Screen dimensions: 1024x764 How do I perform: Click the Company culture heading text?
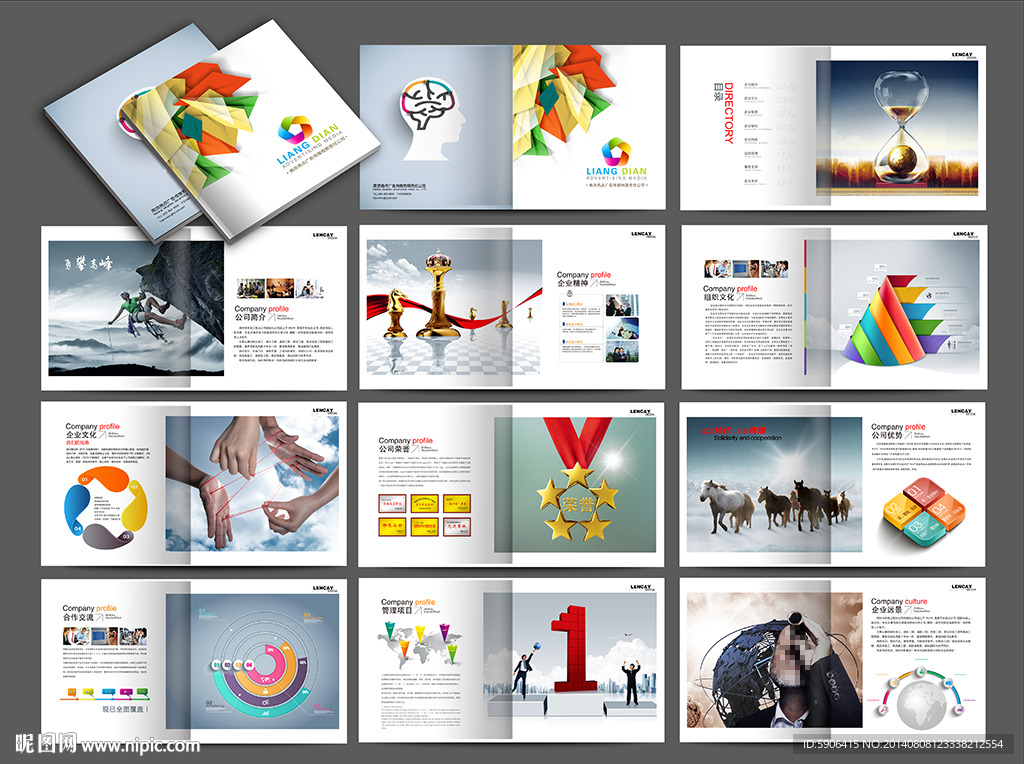899,601
